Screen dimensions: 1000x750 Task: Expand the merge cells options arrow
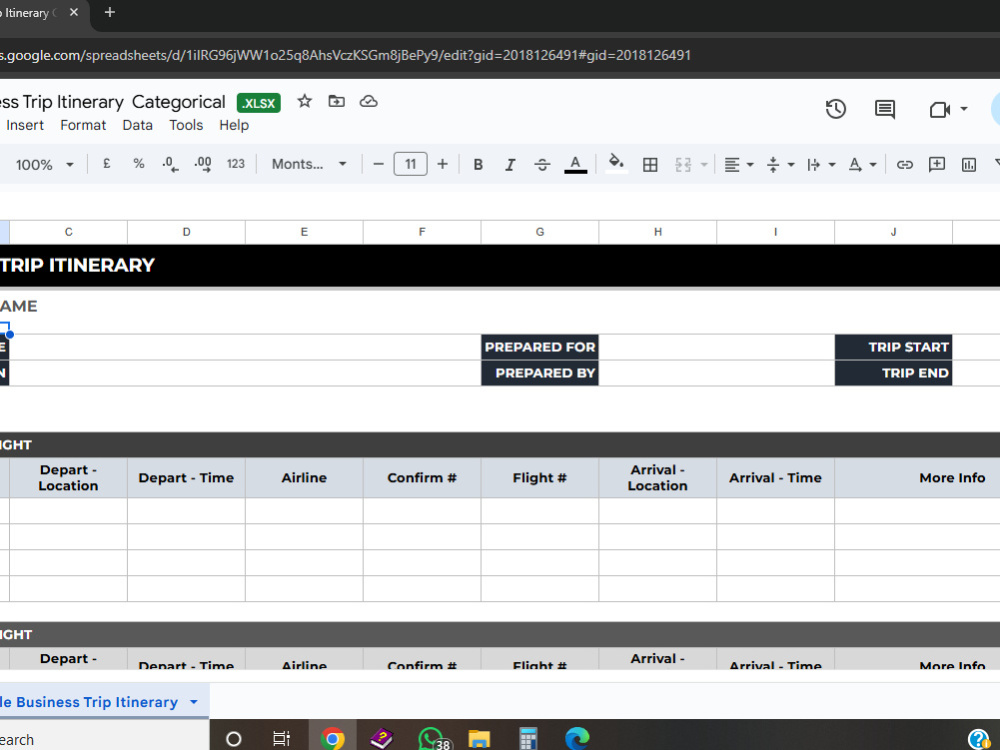[x=704, y=165]
